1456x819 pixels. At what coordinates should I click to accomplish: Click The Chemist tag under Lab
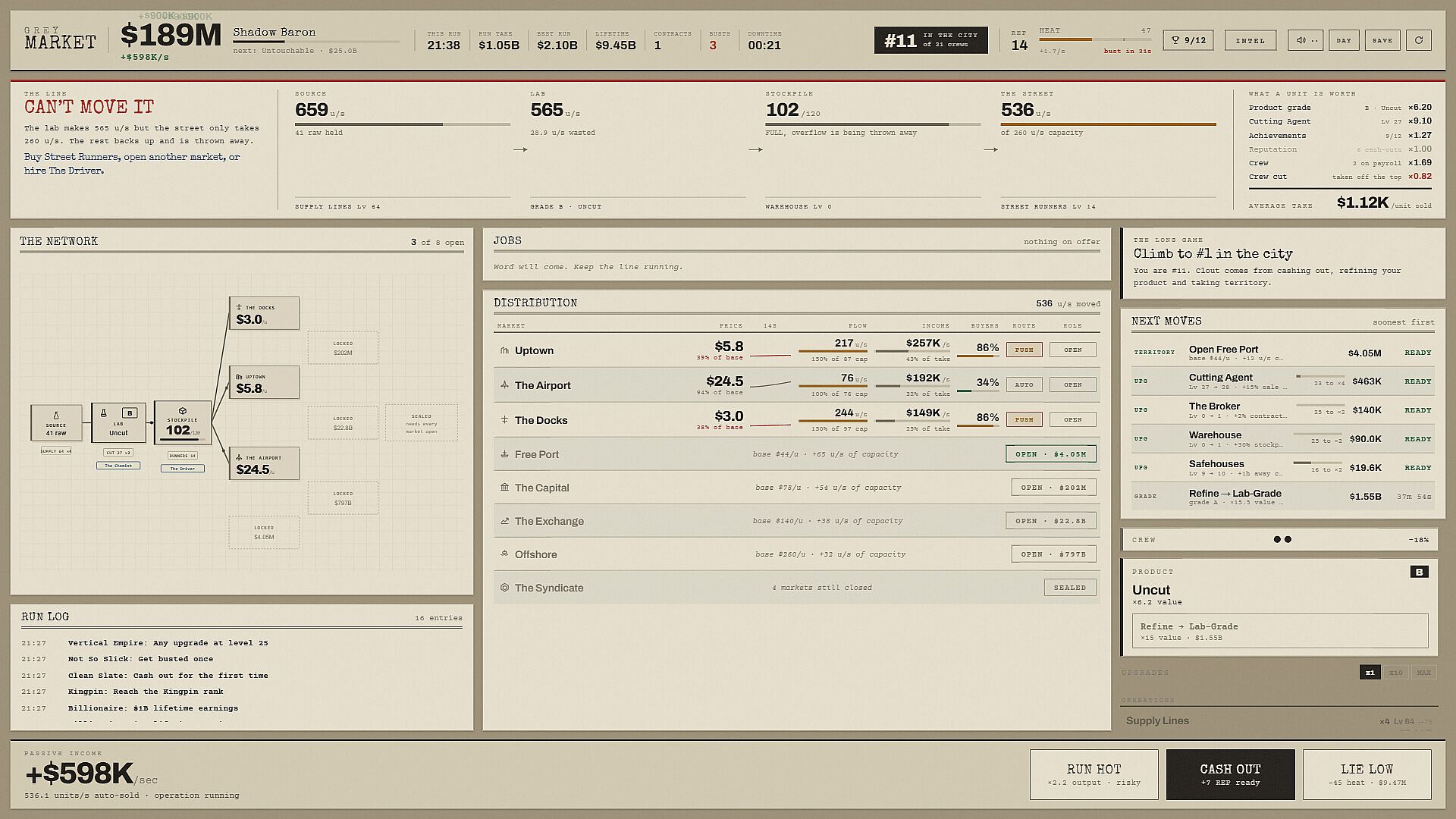click(118, 466)
